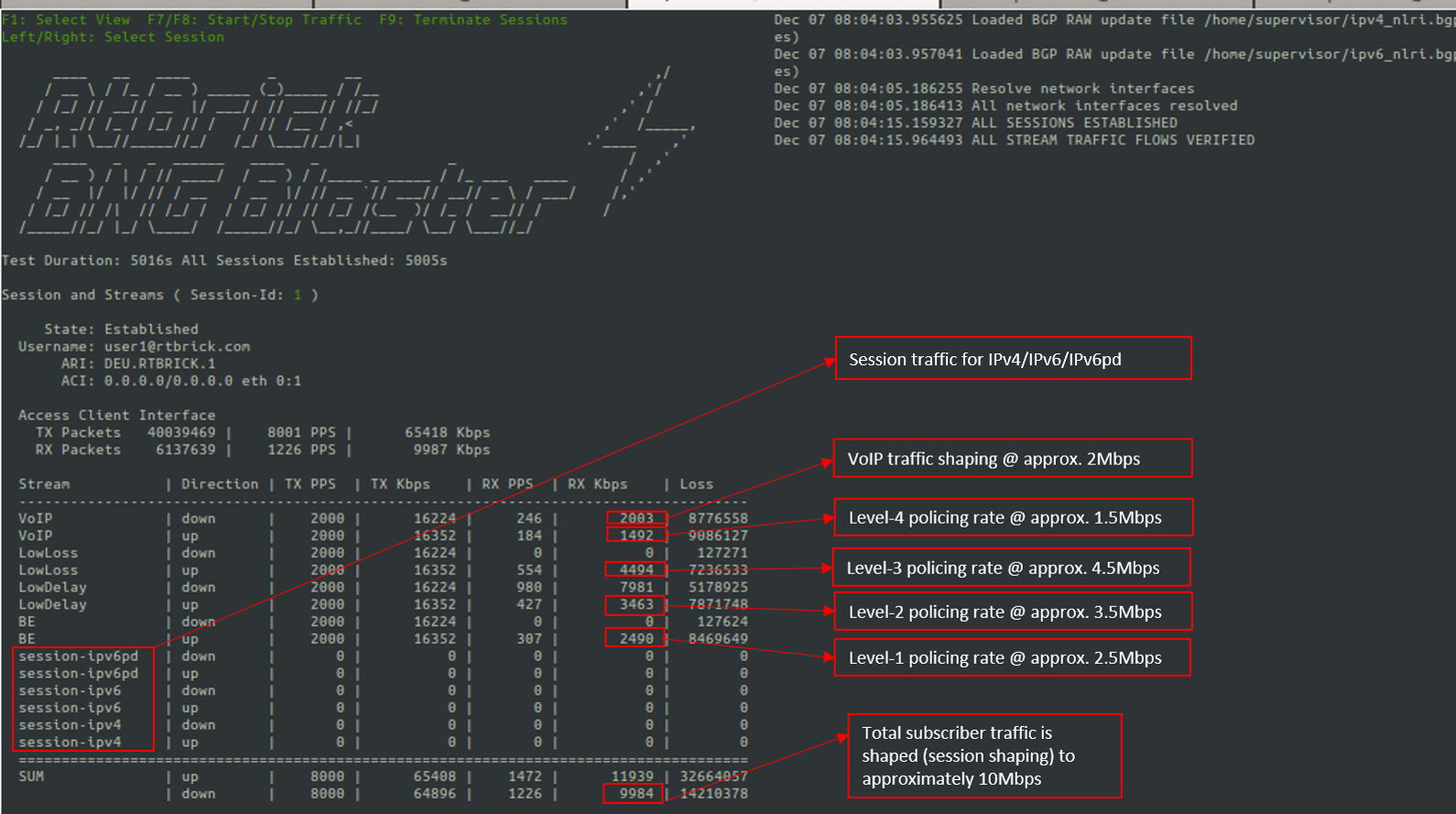Click the 'Level-1 policing rate' annotation box

pos(1013,657)
